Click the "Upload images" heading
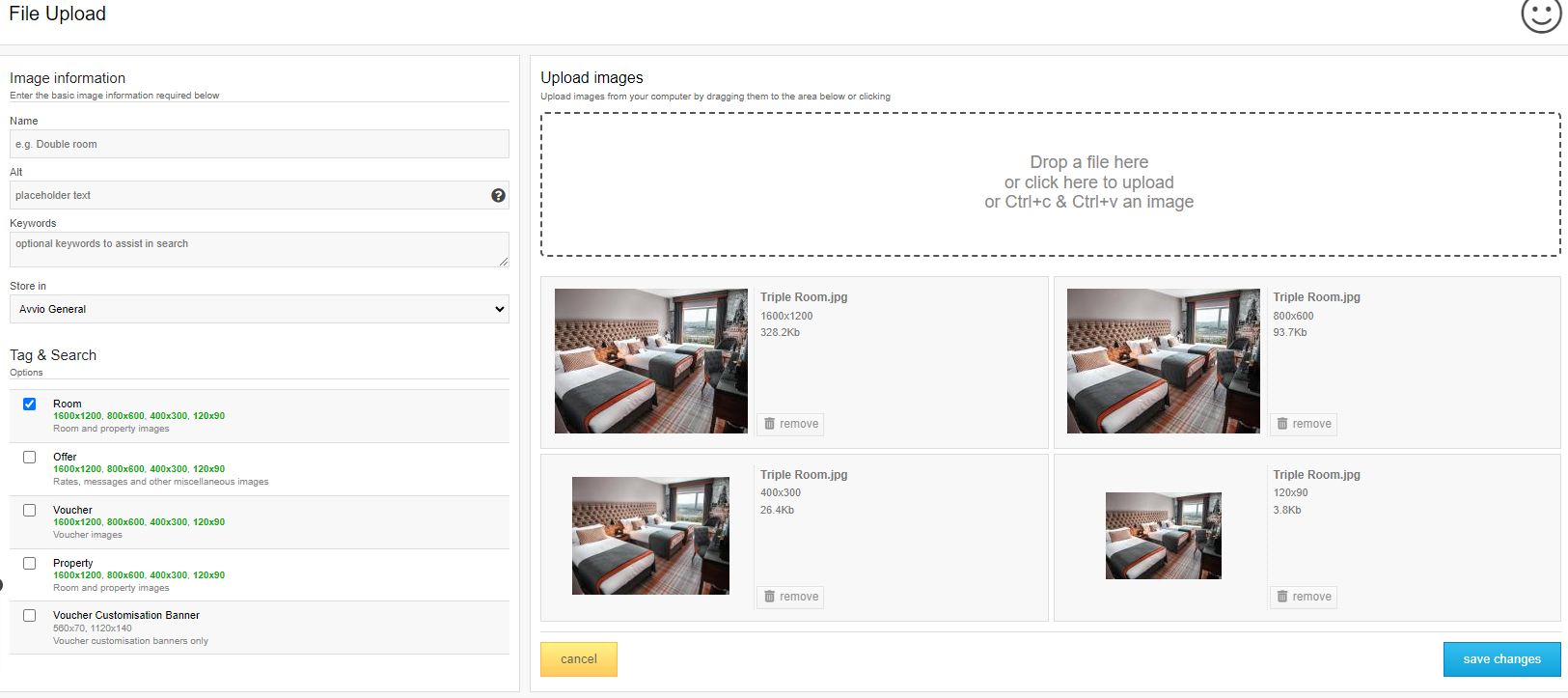Screen dimensions: 1568x698 point(591,77)
